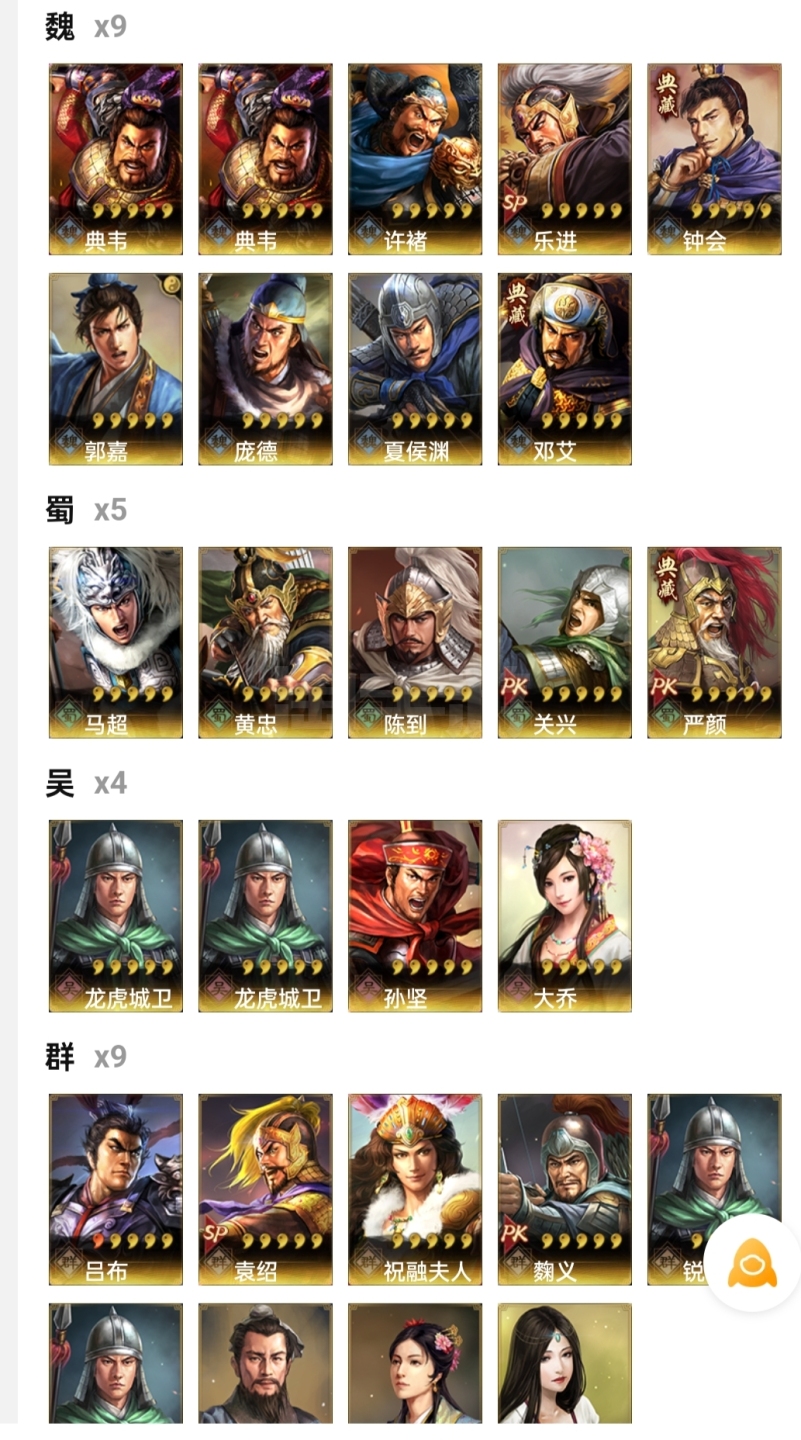
Task: Open the PK 麴义 card
Action: pyautogui.click(x=565, y=1189)
